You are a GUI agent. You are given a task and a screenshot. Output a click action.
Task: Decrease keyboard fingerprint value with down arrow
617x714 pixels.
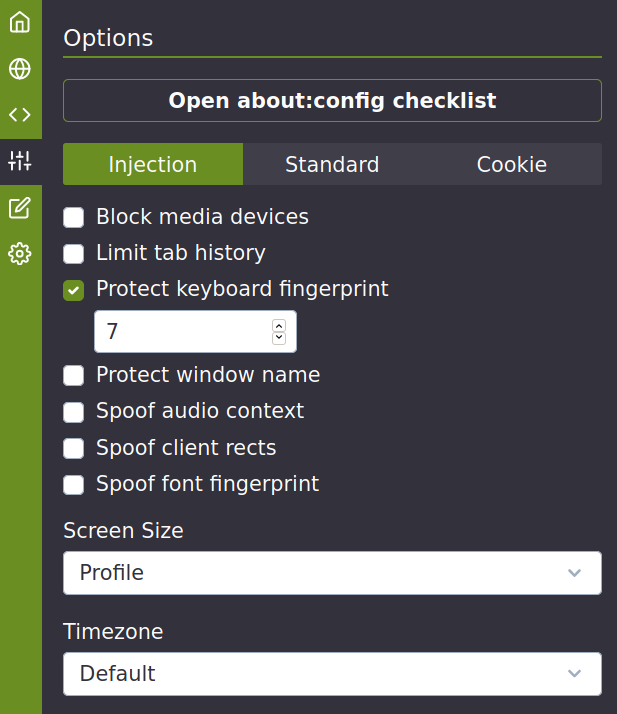coord(279,338)
